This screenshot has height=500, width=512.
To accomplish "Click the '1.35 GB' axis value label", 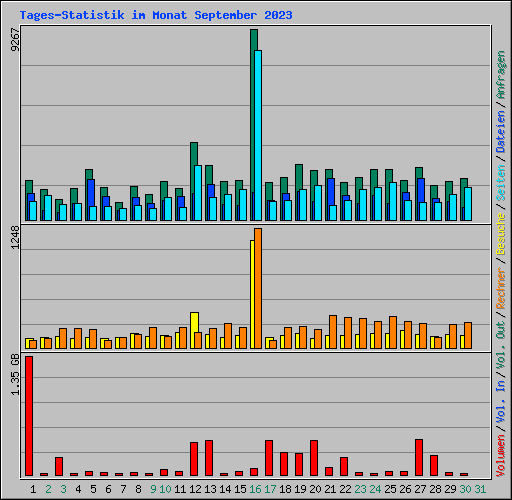I will 15,375.
